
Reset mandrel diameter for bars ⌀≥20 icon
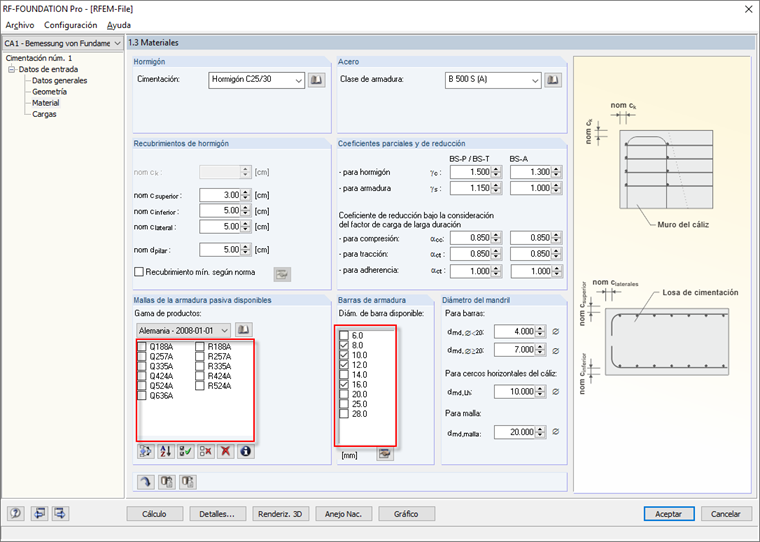(x=555, y=351)
